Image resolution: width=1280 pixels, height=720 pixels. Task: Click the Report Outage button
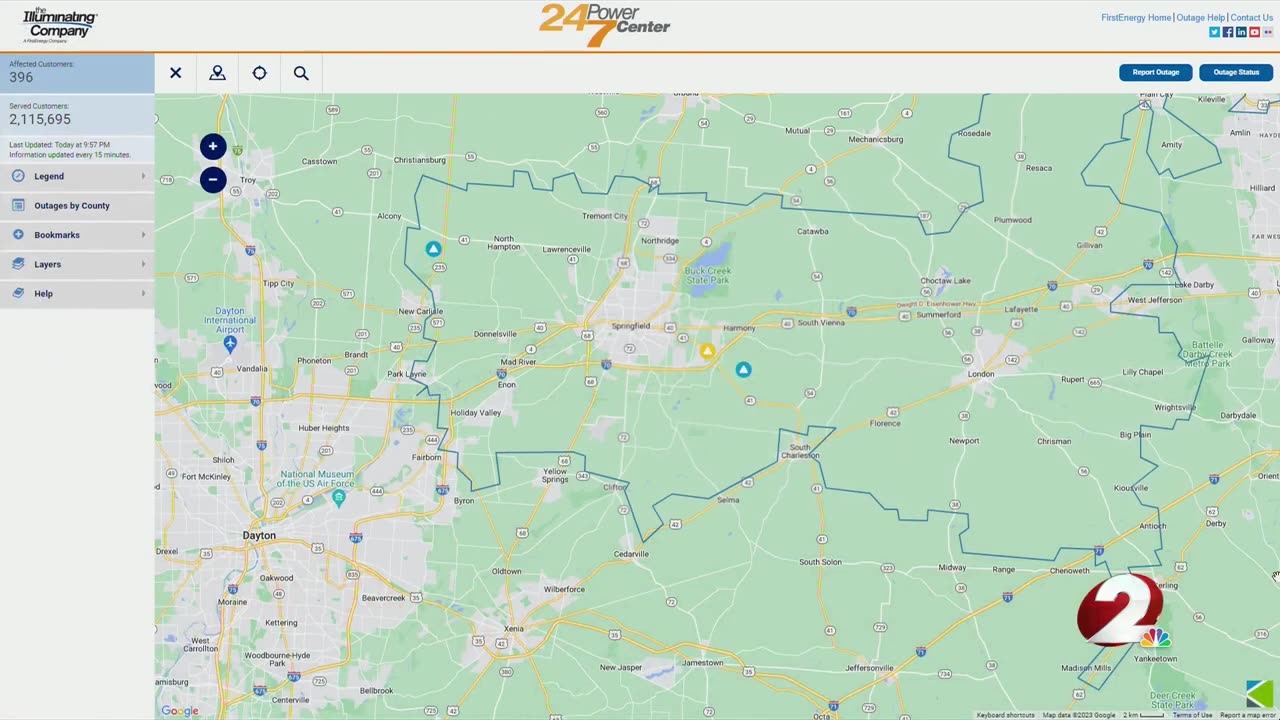pos(1155,72)
